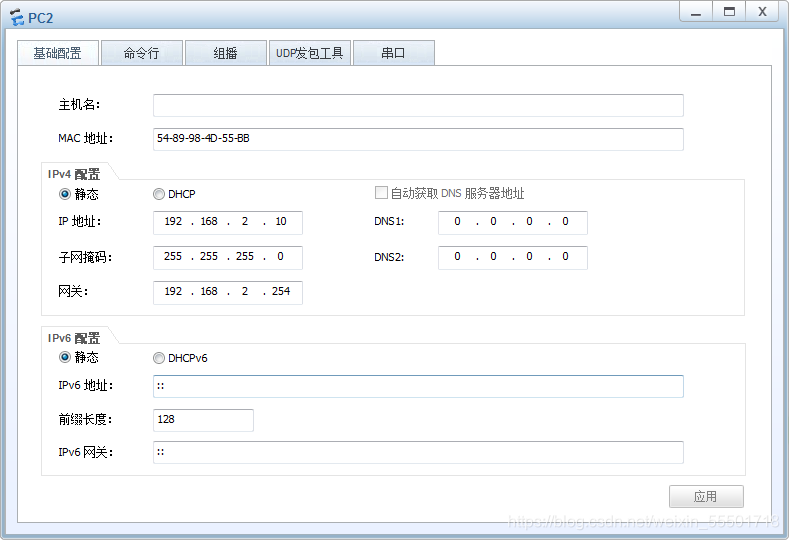This screenshot has width=789, height=540.
Task: Click the DNS2: label
Action: (389, 257)
